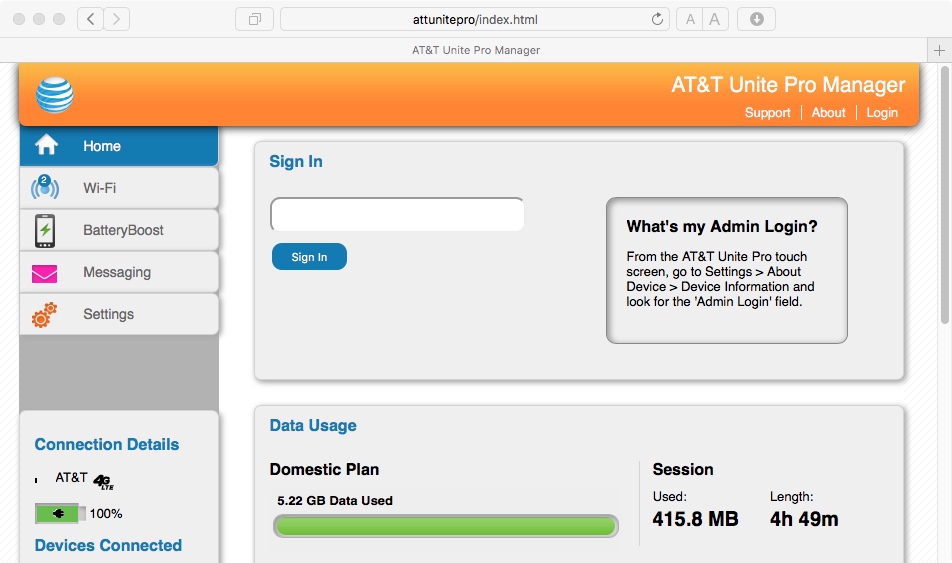Viewport: 952px width, 563px height.
Task: Click the pink Messaging envelope icon
Action: tap(45, 273)
